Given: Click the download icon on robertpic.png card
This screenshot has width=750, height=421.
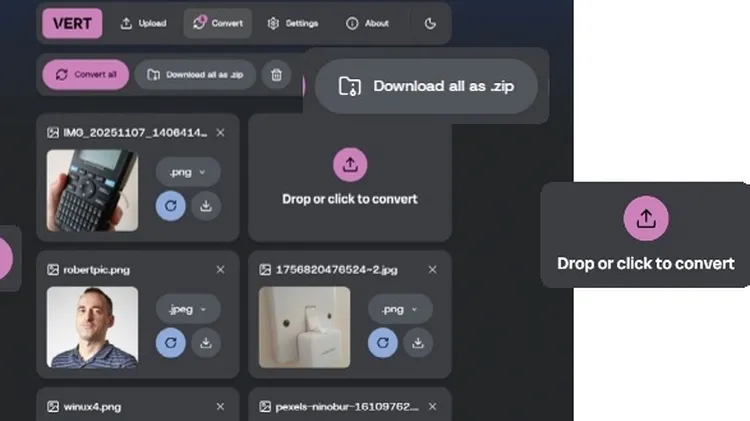Looking at the screenshot, I should (x=206, y=342).
